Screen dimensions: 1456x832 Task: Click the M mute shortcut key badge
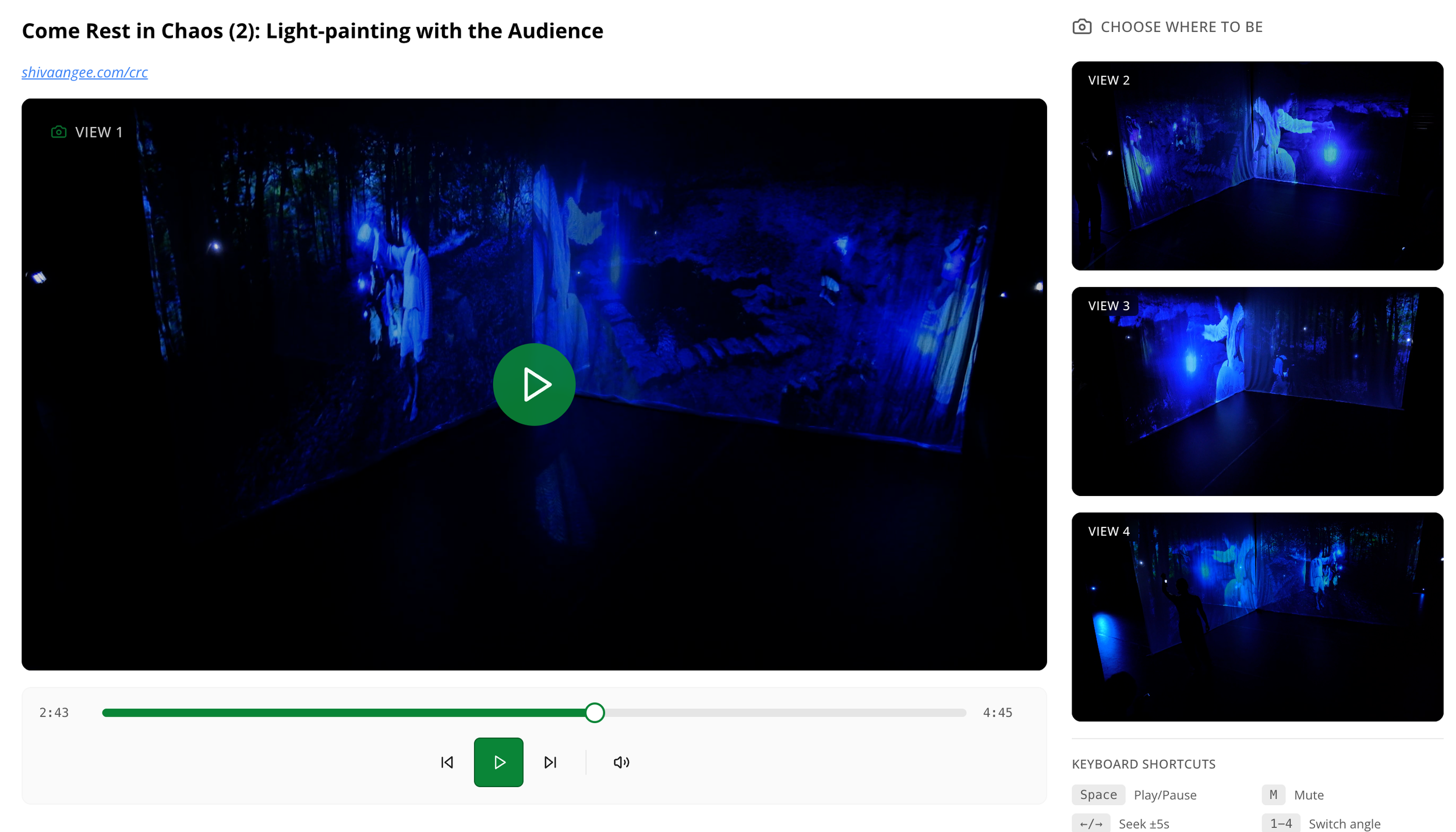coord(1273,795)
